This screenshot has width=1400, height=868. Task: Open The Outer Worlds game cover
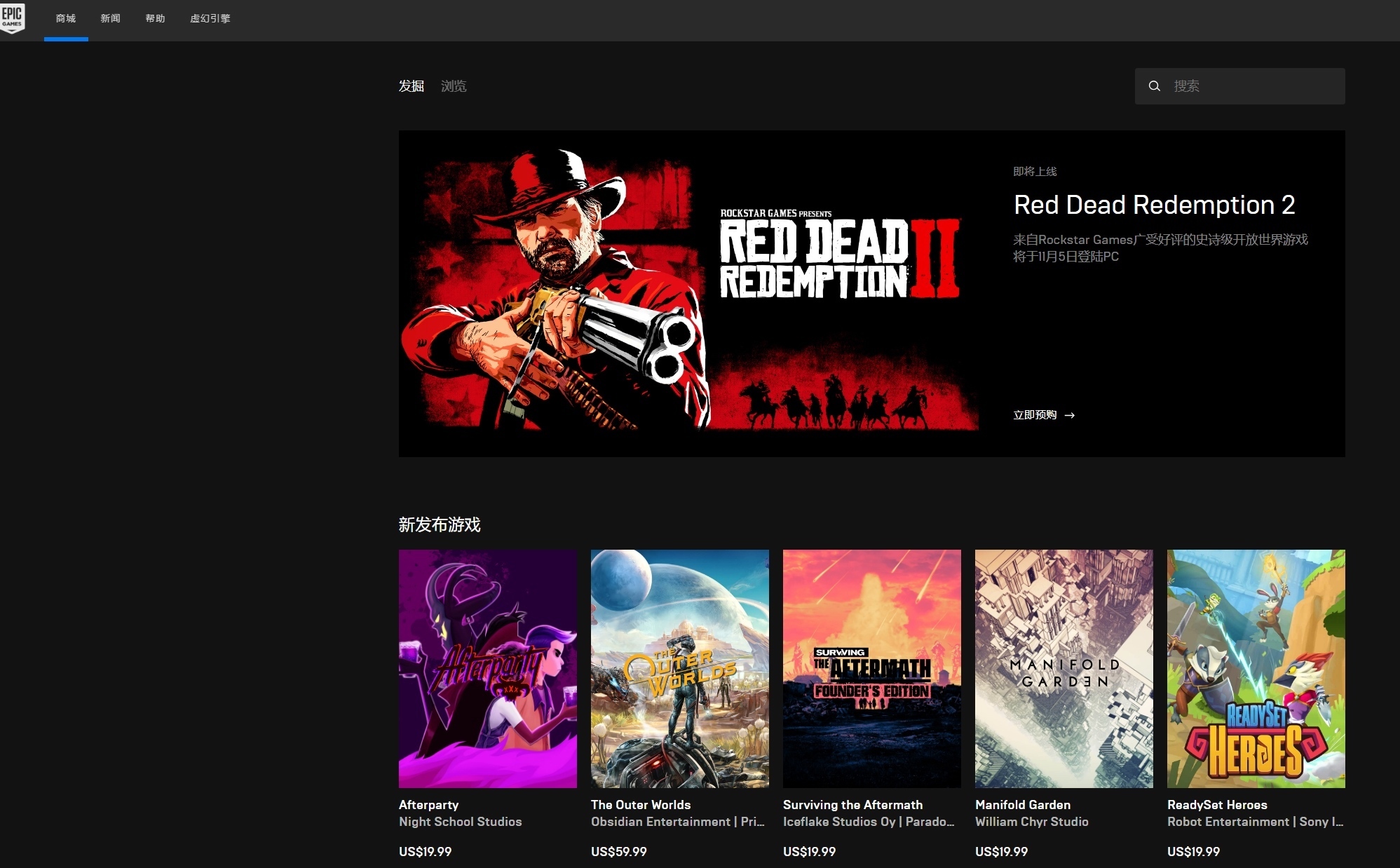(680, 668)
